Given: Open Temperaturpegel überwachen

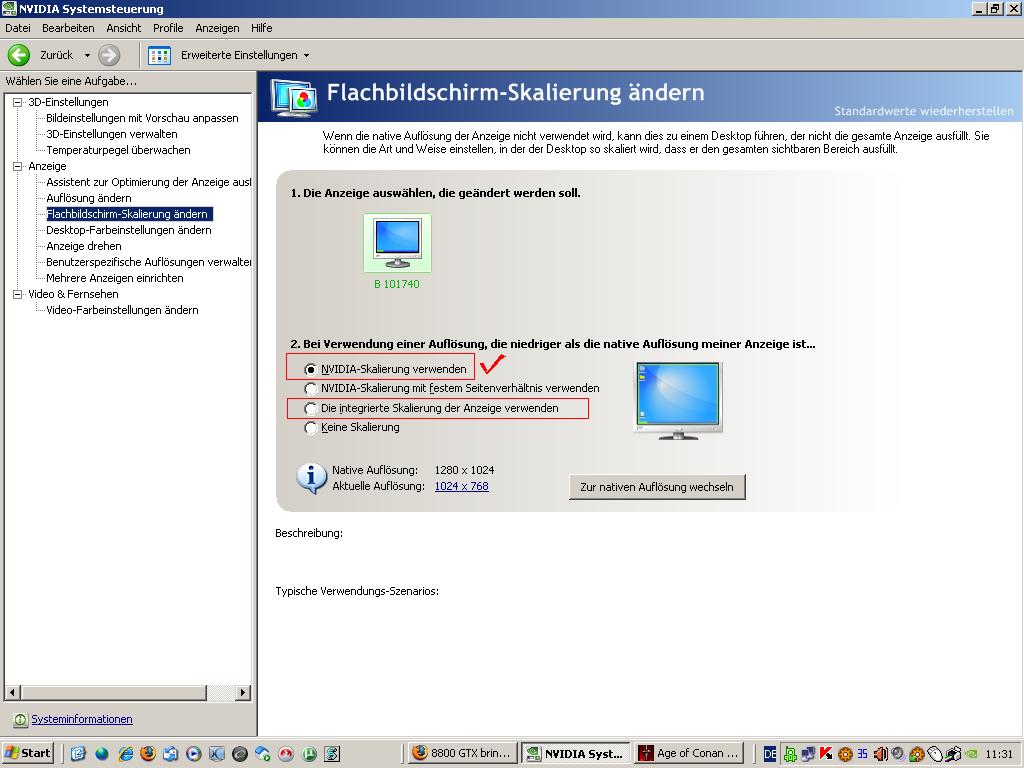Looking at the screenshot, I should pyautogui.click(x=118, y=150).
